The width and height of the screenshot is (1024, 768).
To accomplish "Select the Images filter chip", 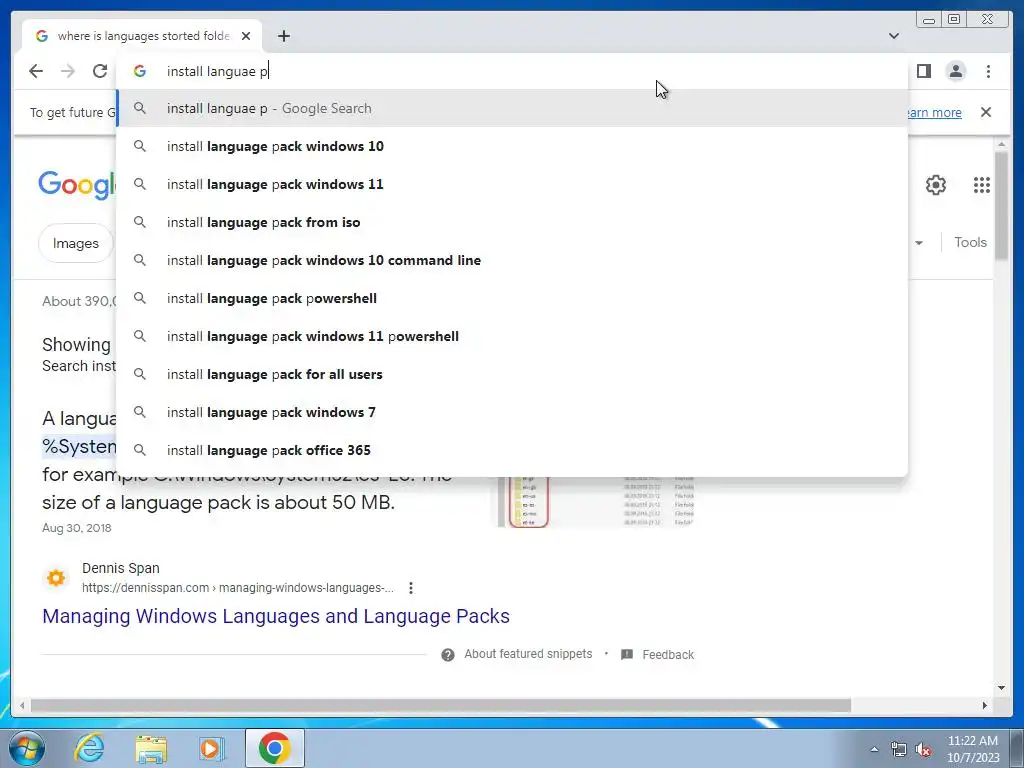I will (x=76, y=243).
